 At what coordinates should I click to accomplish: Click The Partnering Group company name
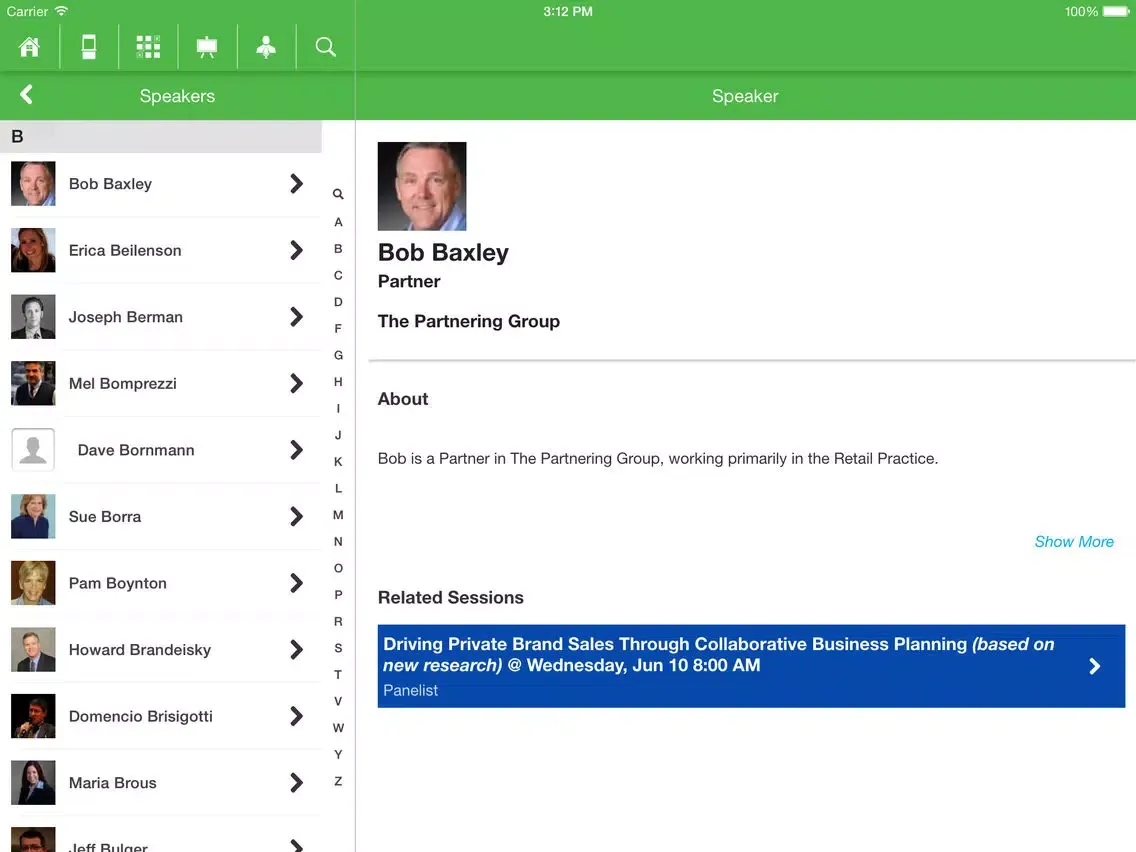coord(469,321)
